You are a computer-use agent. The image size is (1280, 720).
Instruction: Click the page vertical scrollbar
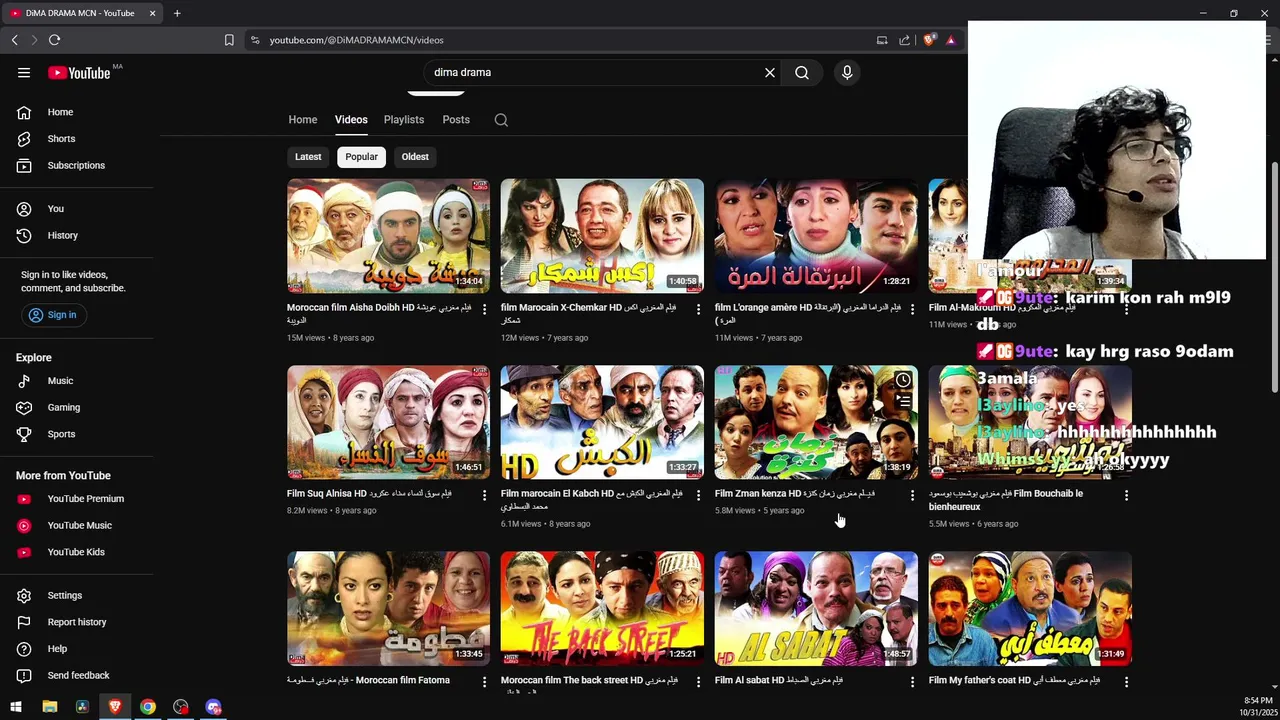(1274, 275)
